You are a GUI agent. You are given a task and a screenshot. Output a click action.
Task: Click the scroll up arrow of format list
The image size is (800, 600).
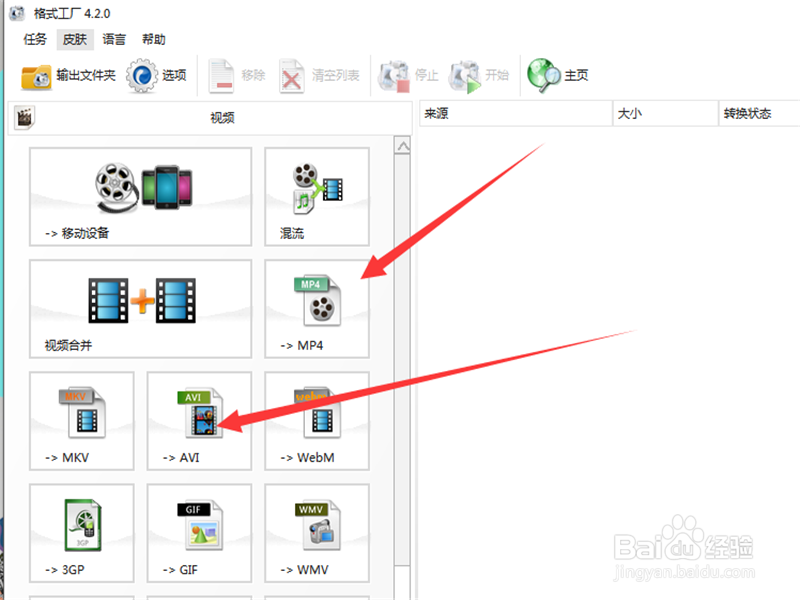click(x=403, y=146)
